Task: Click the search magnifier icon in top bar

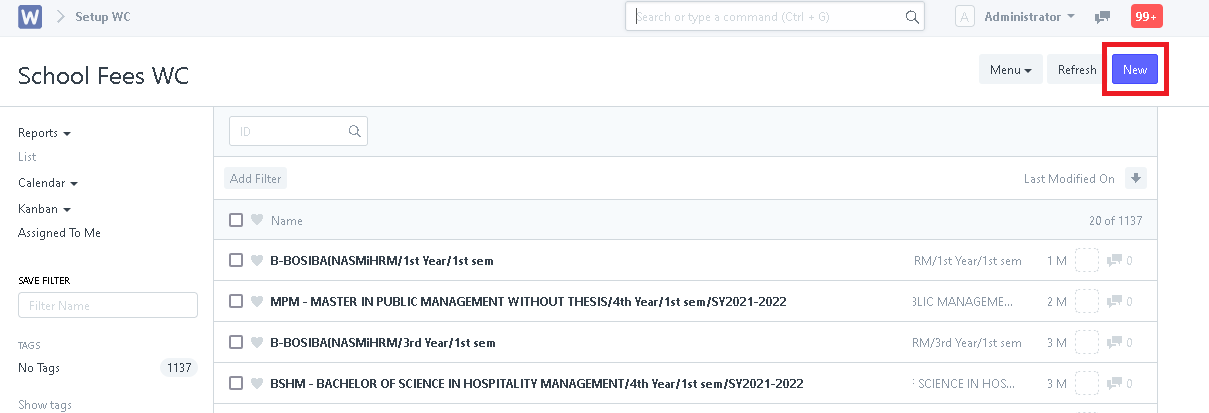Action: coord(912,17)
